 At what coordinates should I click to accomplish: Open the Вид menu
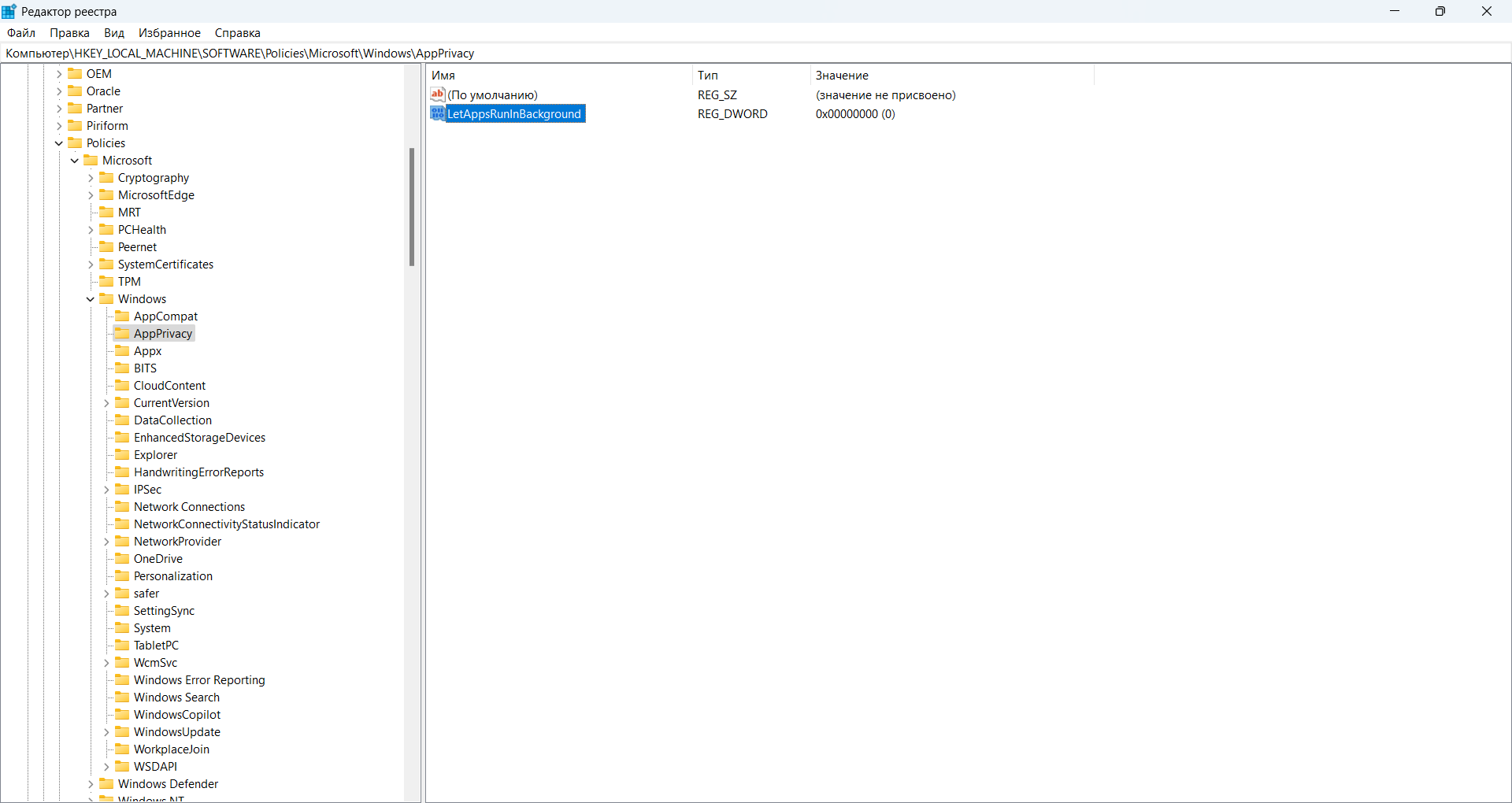click(114, 32)
